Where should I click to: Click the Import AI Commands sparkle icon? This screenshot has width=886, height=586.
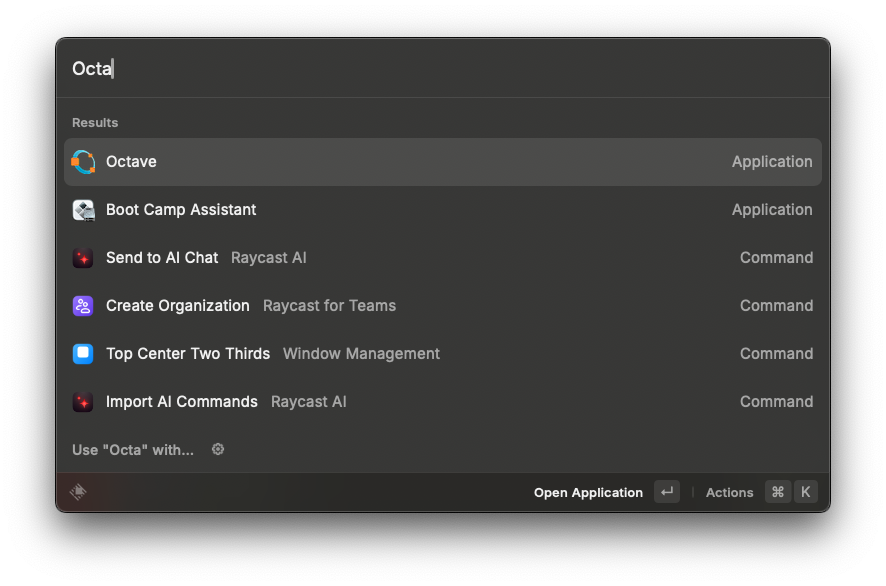(x=83, y=402)
